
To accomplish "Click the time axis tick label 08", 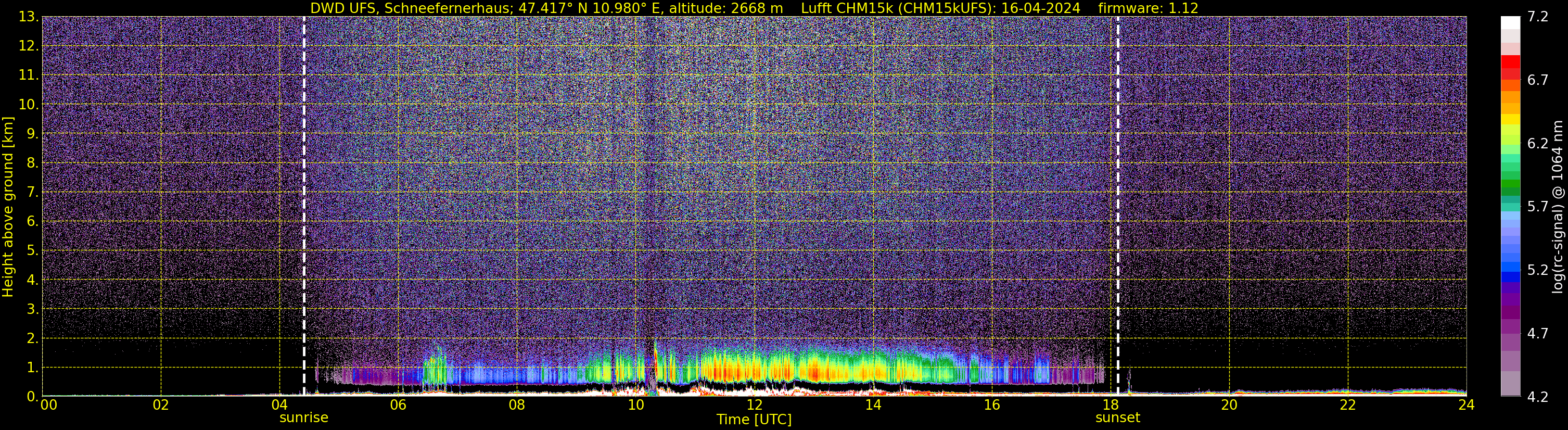I will 517,405.
